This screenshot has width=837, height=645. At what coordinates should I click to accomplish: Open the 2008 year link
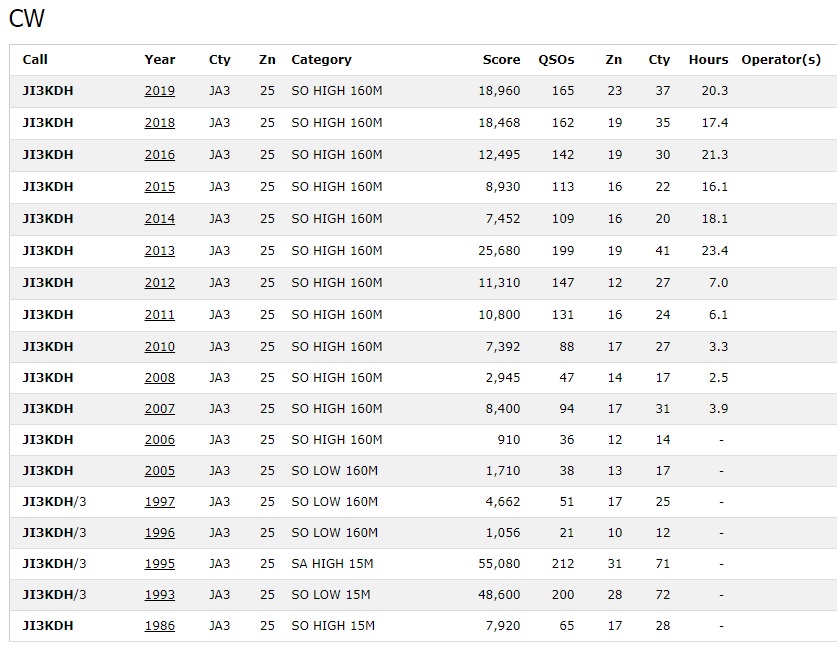point(160,378)
